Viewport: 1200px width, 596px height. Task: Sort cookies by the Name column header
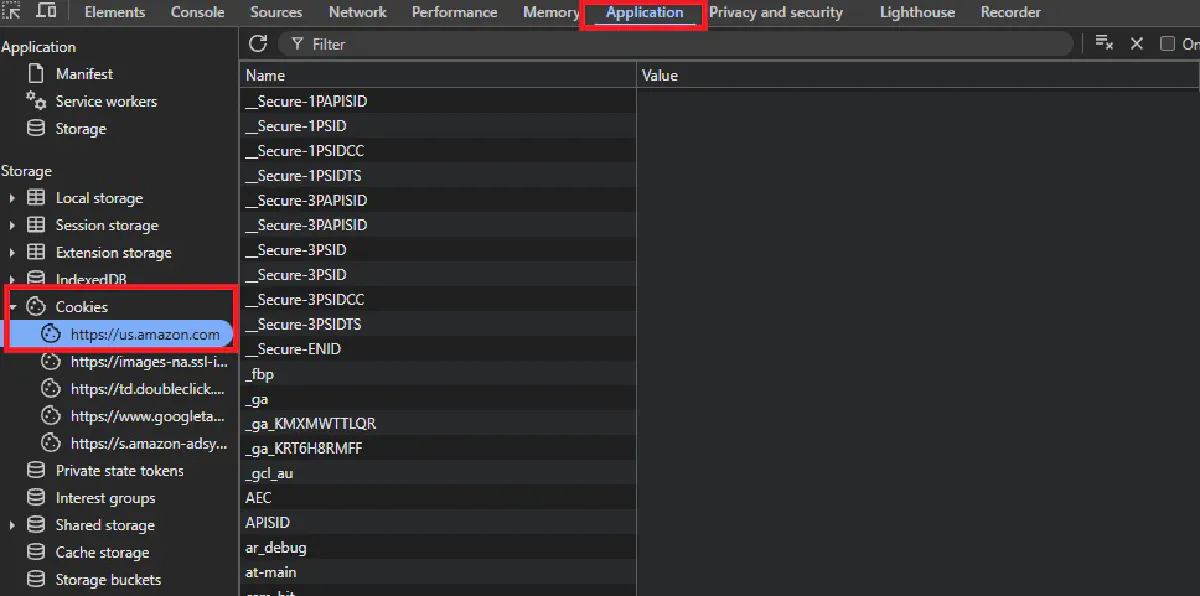tap(266, 75)
